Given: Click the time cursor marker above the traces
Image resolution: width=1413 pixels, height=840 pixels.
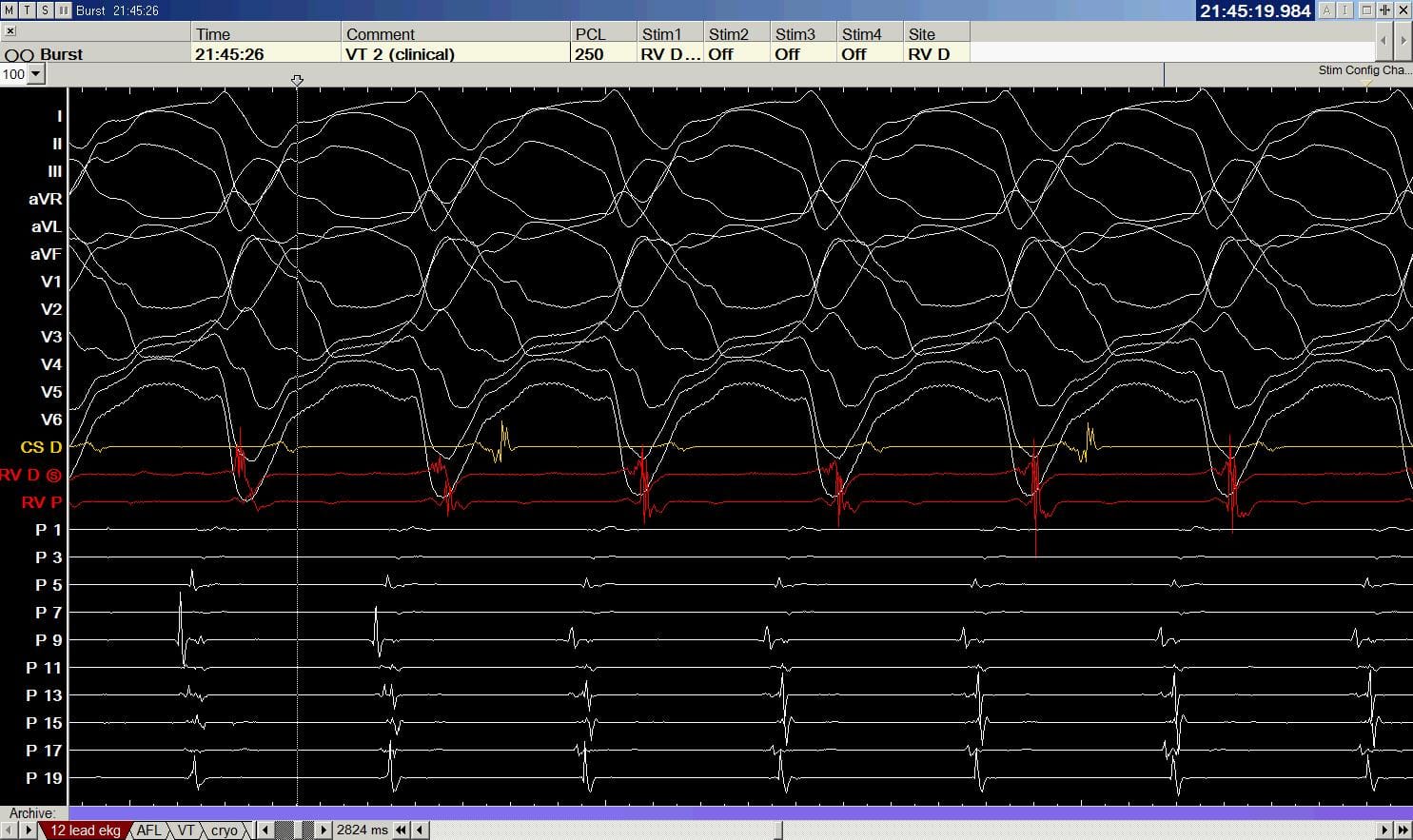Looking at the screenshot, I should (x=297, y=81).
